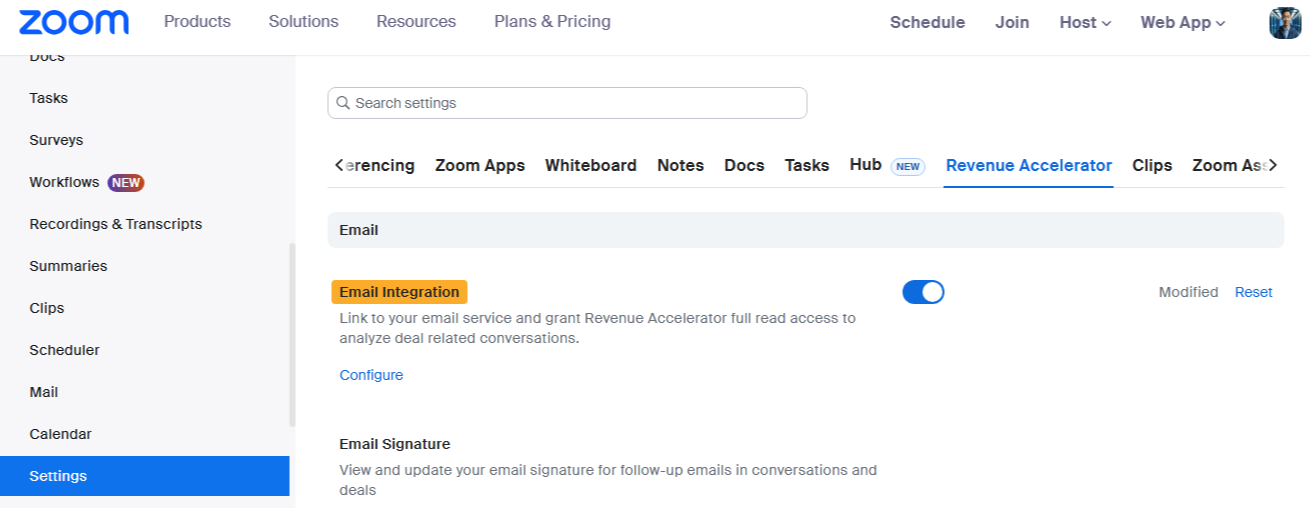Turn off the Email Integration toggle
1310x508 pixels.
[923, 292]
